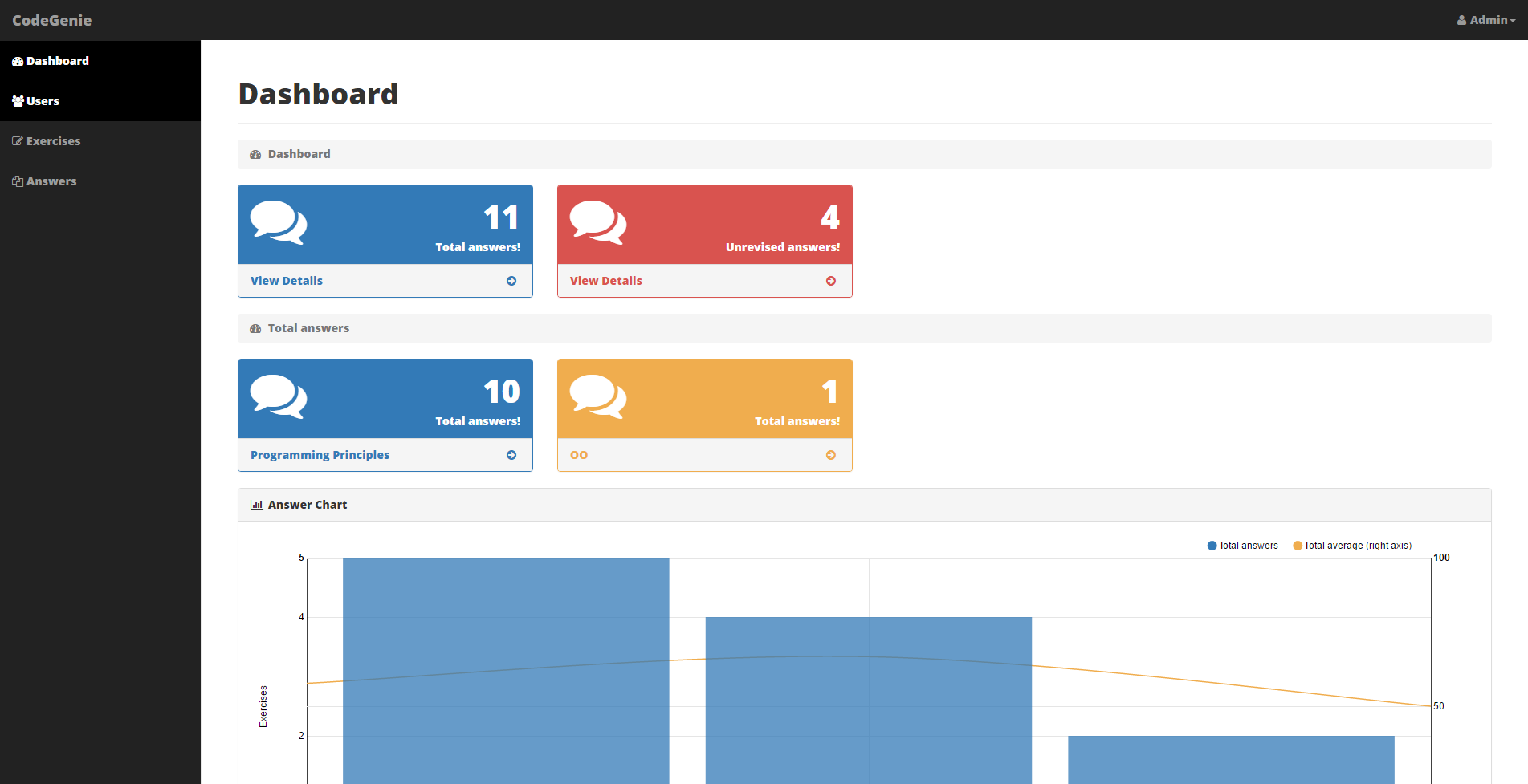
Task: Click View Details under Total answers
Action: pyautogui.click(x=287, y=281)
